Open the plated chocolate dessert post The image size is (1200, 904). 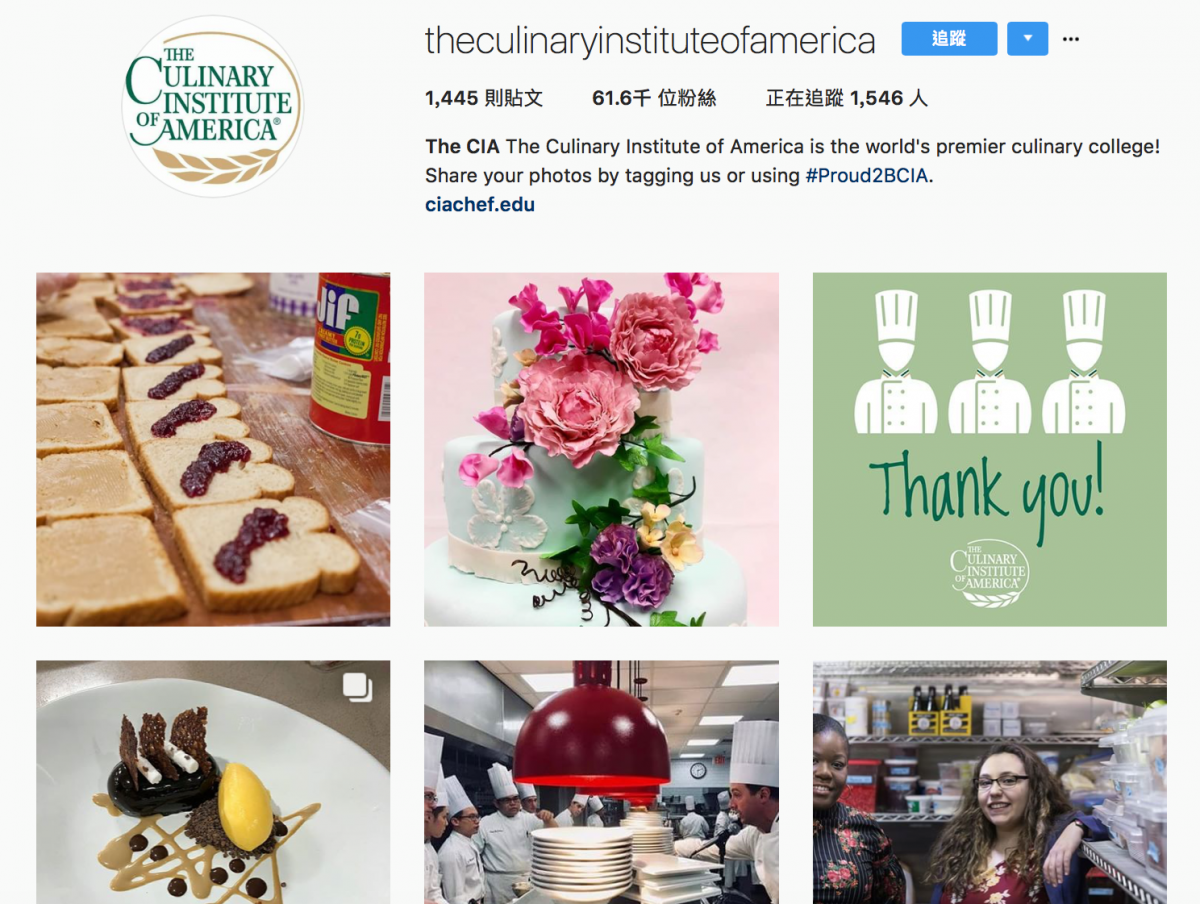coord(213,782)
